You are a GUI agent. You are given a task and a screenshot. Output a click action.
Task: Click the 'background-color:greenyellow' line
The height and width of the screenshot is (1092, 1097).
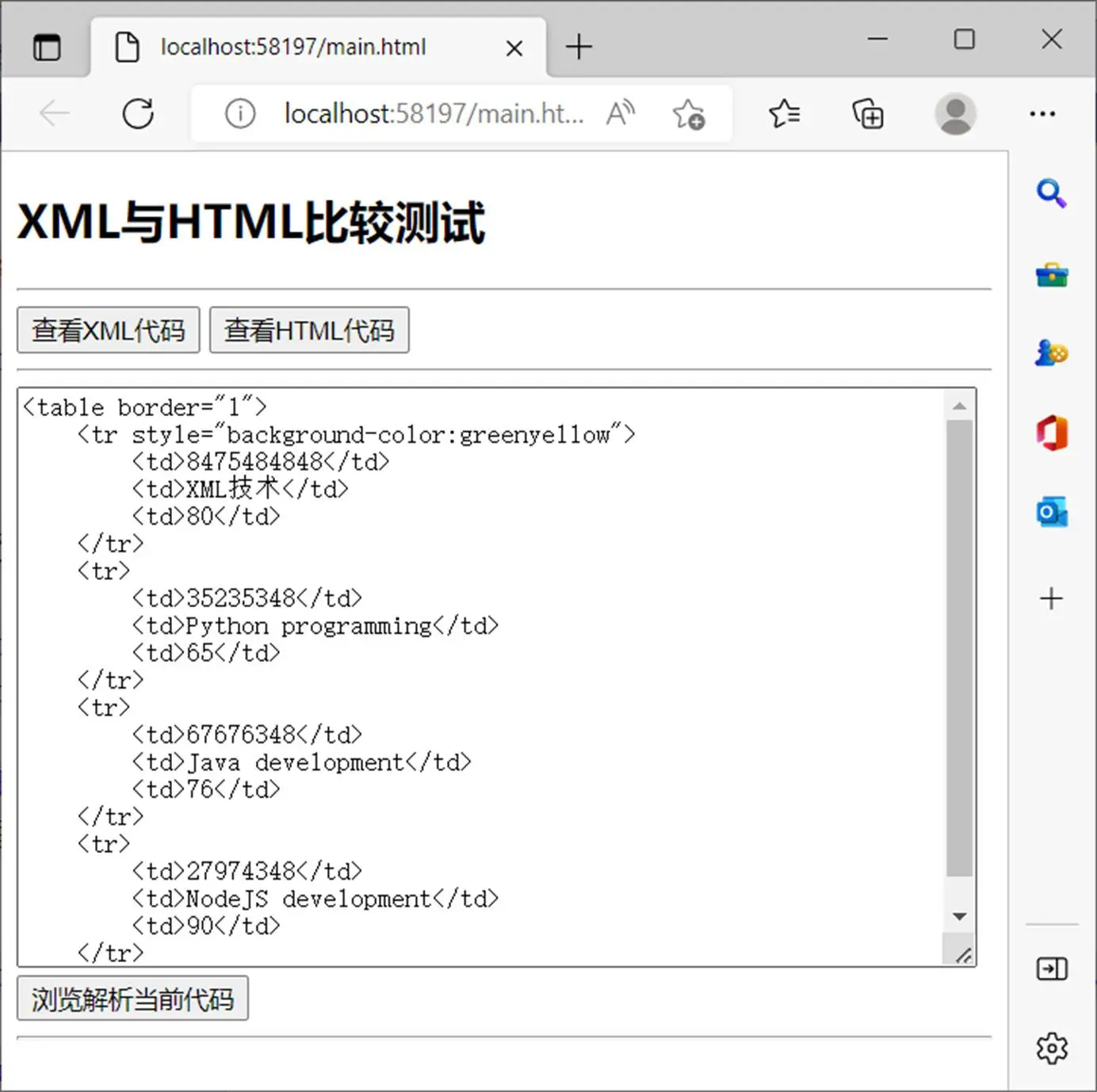[356, 434]
